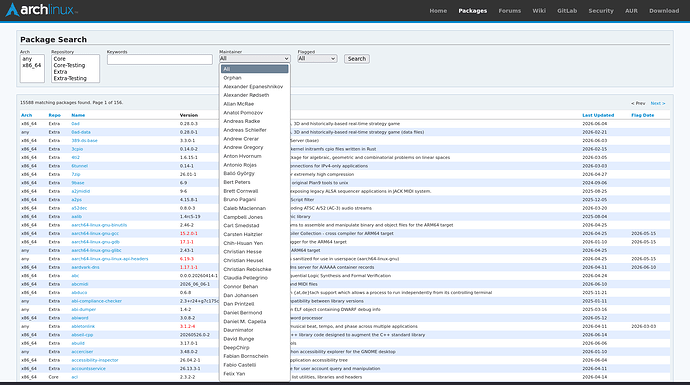The image size is (690, 385).
Task: Open the aarch64-linux-gnu-binutils package
Action: coord(99,225)
